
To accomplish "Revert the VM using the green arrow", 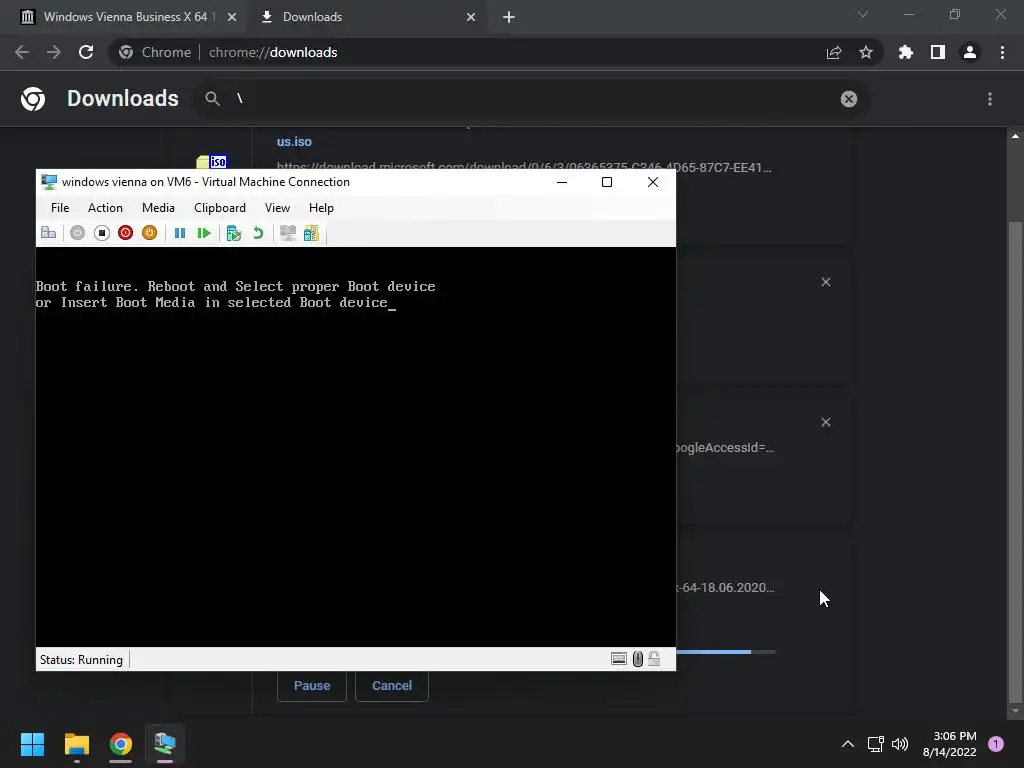I will coord(258,233).
